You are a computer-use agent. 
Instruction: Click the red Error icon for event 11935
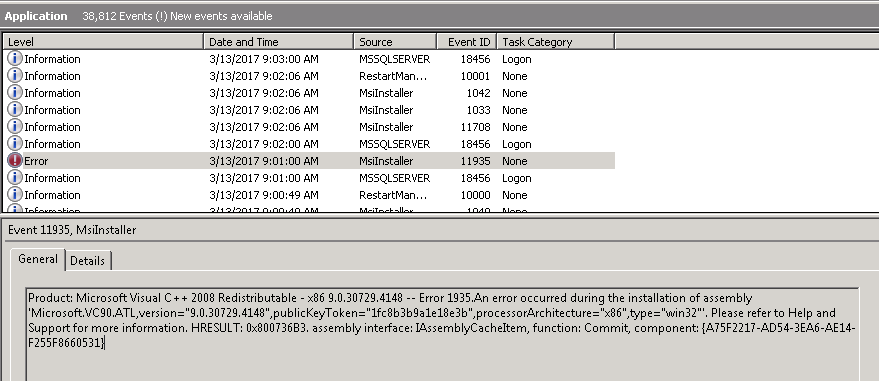(x=15, y=161)
